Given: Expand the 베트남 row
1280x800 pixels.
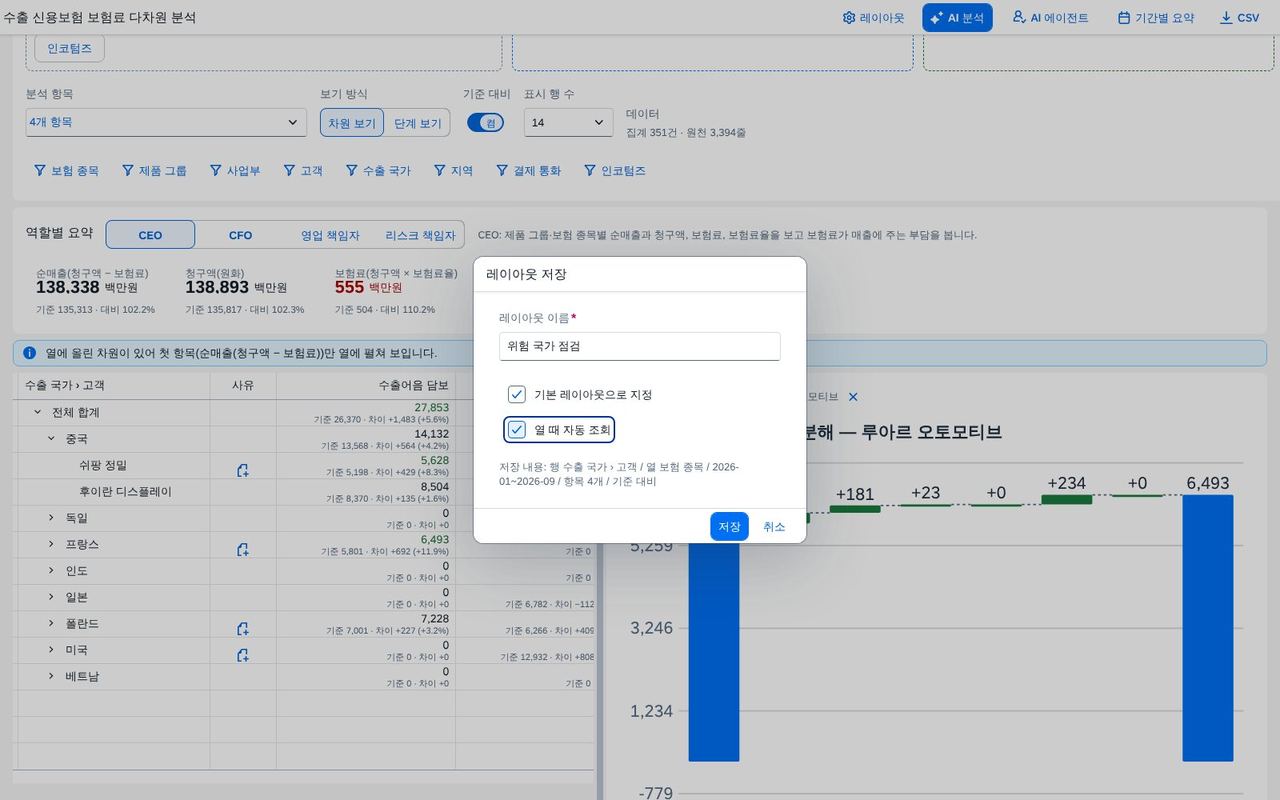Looking at the screenshot, I should [x=51, y=676].
